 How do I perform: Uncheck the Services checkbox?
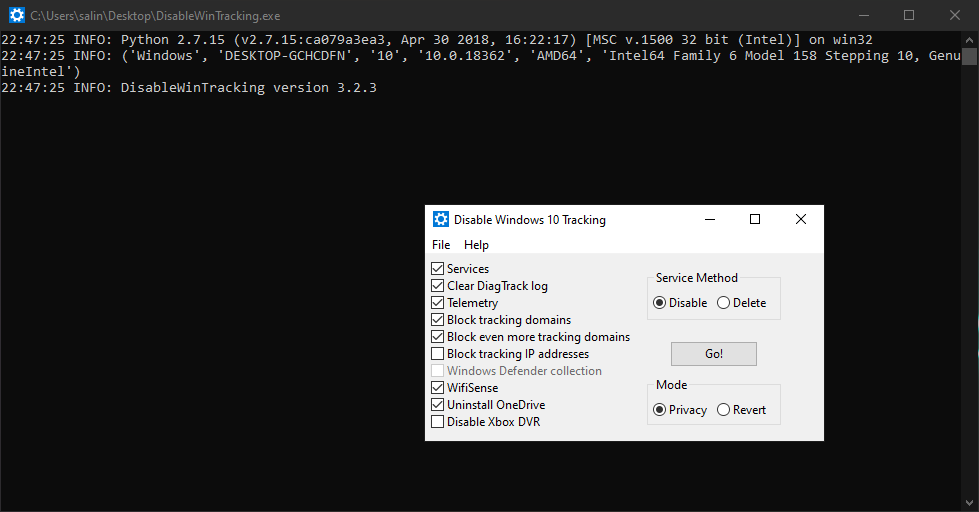(x=438, y=268)
